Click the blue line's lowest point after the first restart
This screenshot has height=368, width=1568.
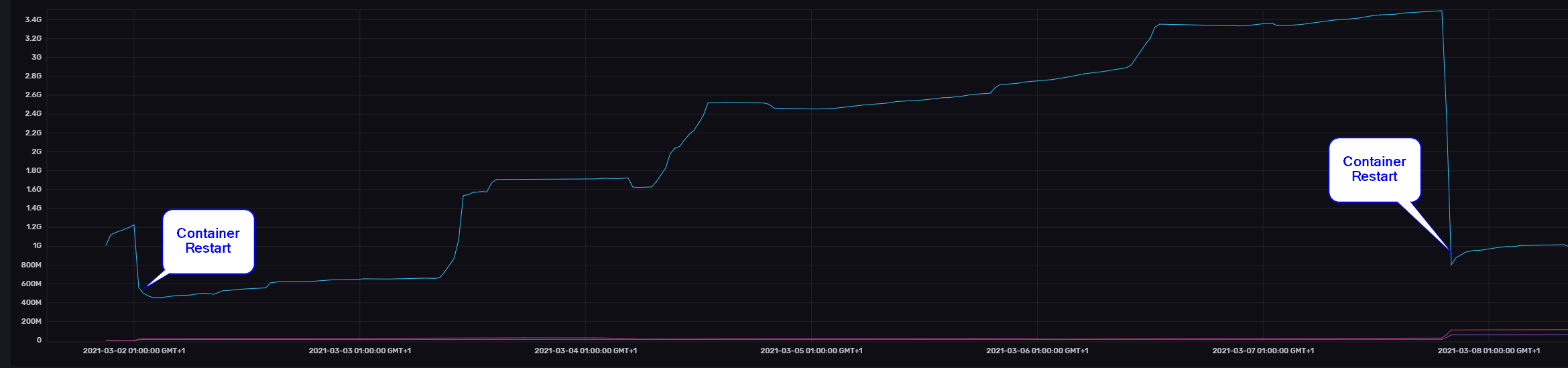coord(156,297)
